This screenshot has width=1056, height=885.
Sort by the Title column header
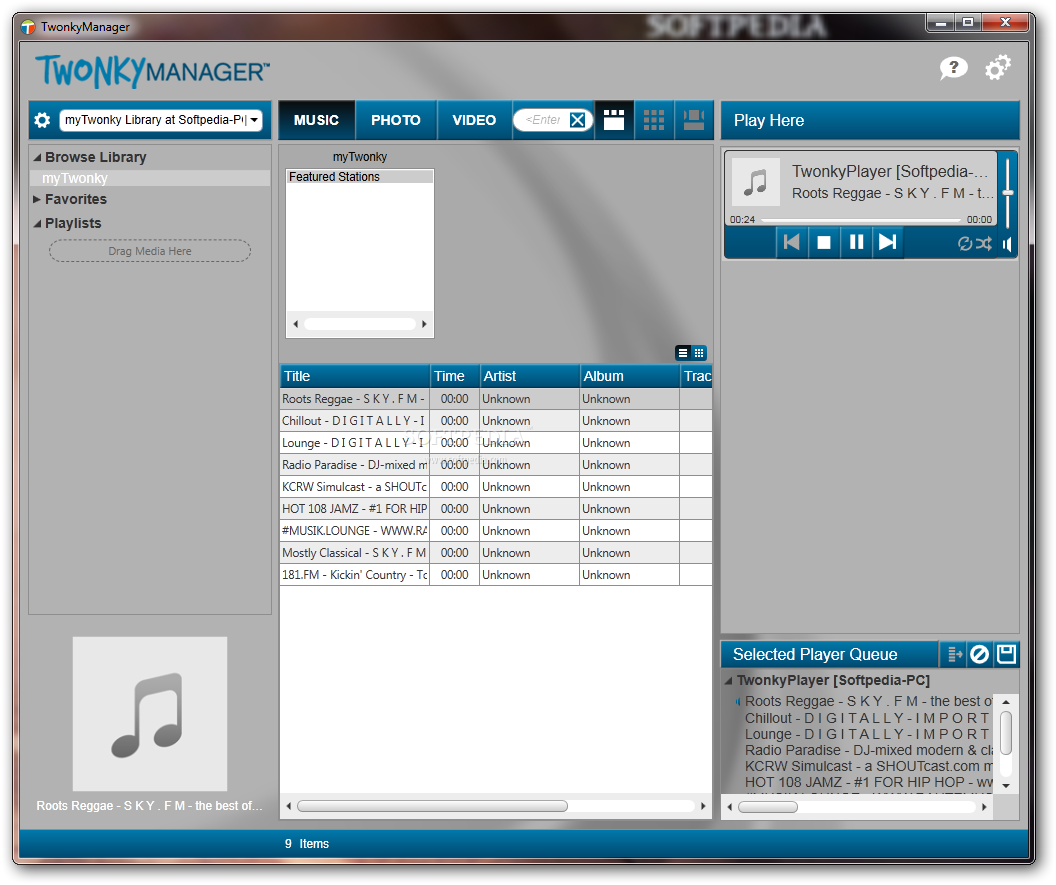[354, 376]
